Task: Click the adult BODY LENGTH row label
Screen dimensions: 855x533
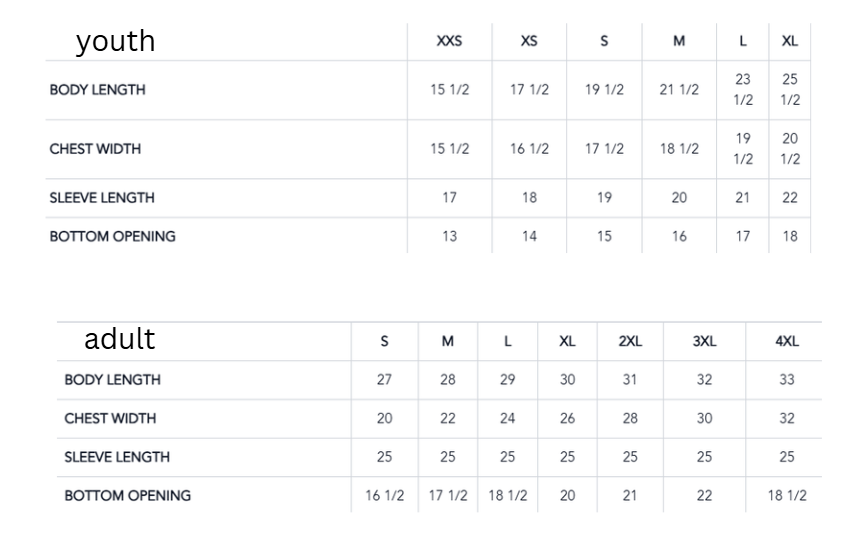Action: click(x=112, y=380)
